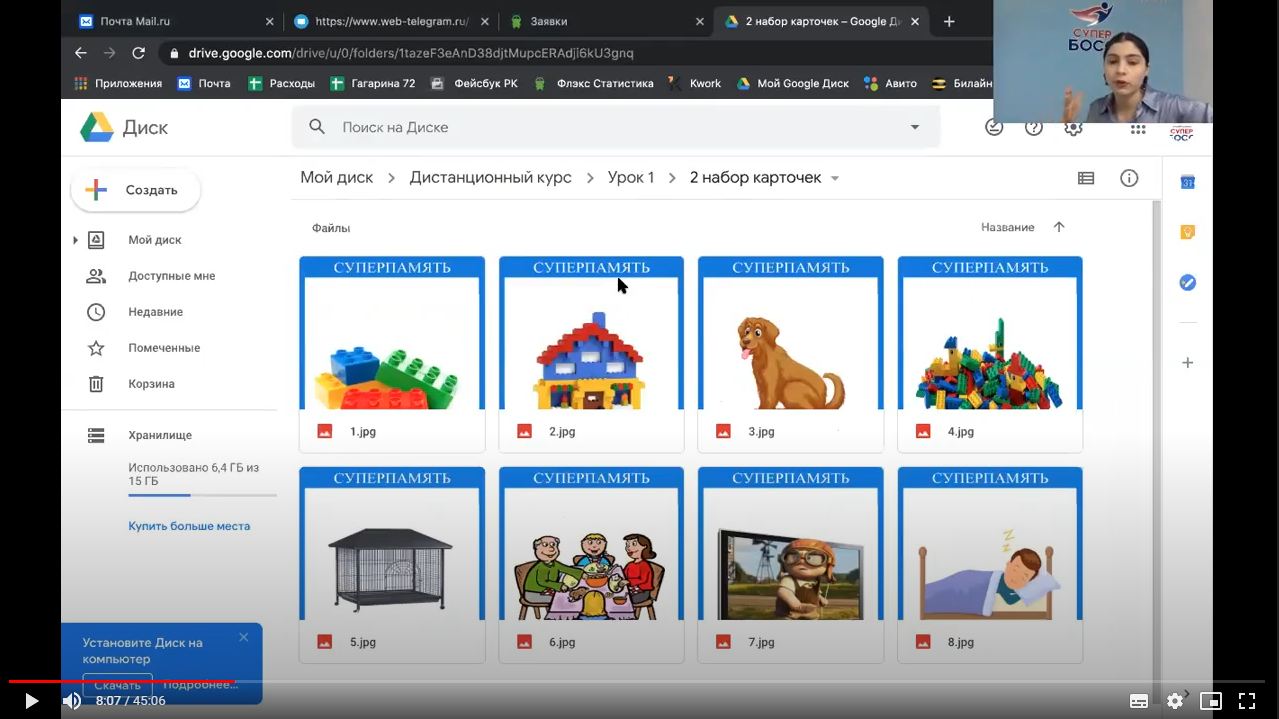Dismiss the Установите Диск promo
1279x719 pixels.
click(243, 637)
